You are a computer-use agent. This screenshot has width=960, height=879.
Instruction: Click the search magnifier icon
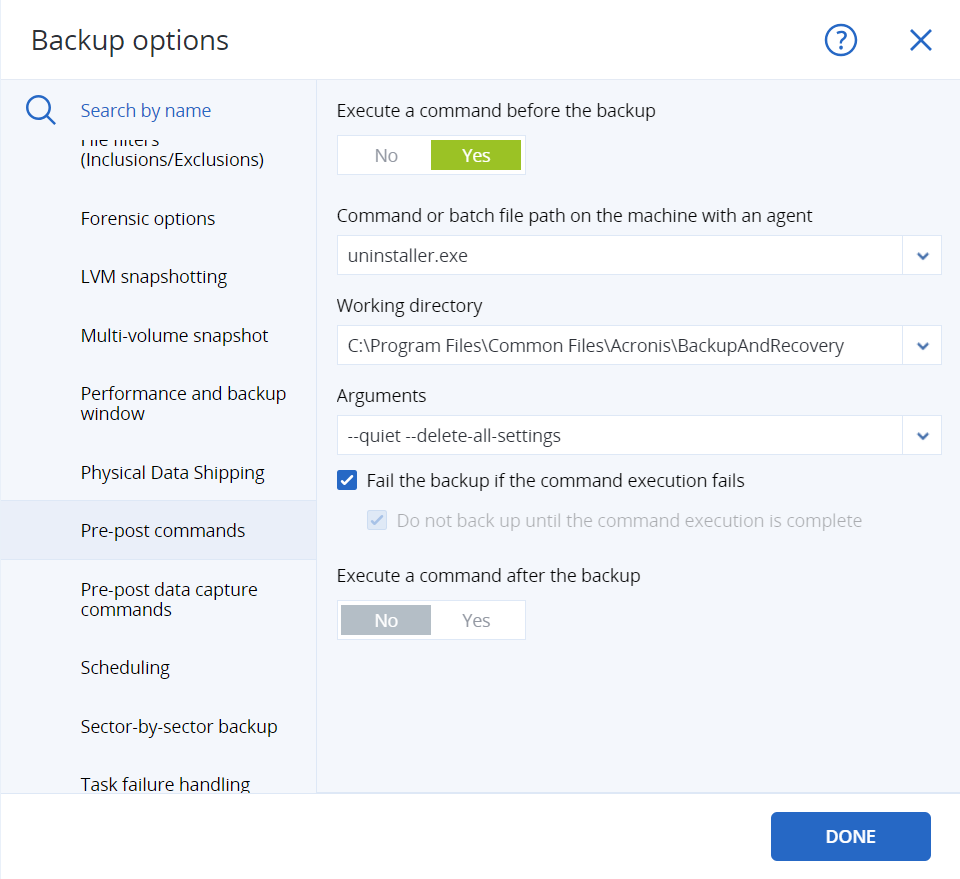(40, 110)
